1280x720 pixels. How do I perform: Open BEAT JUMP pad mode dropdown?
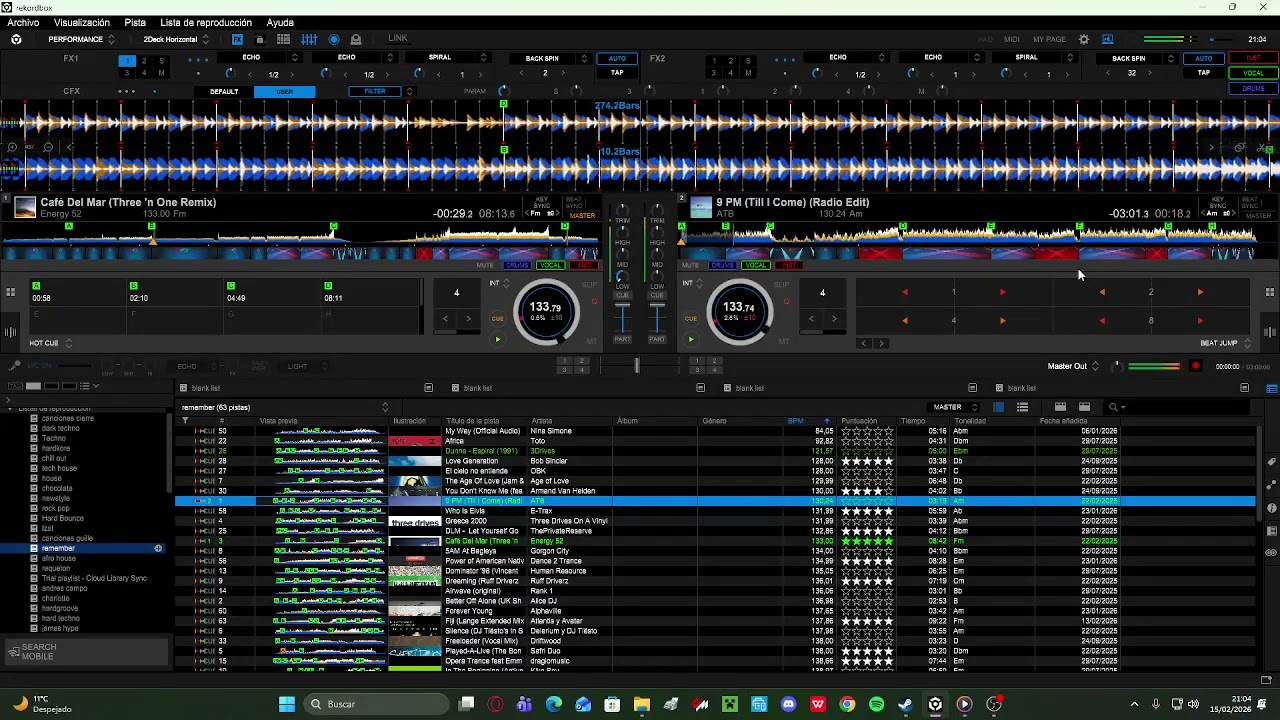pos(1224,343)
